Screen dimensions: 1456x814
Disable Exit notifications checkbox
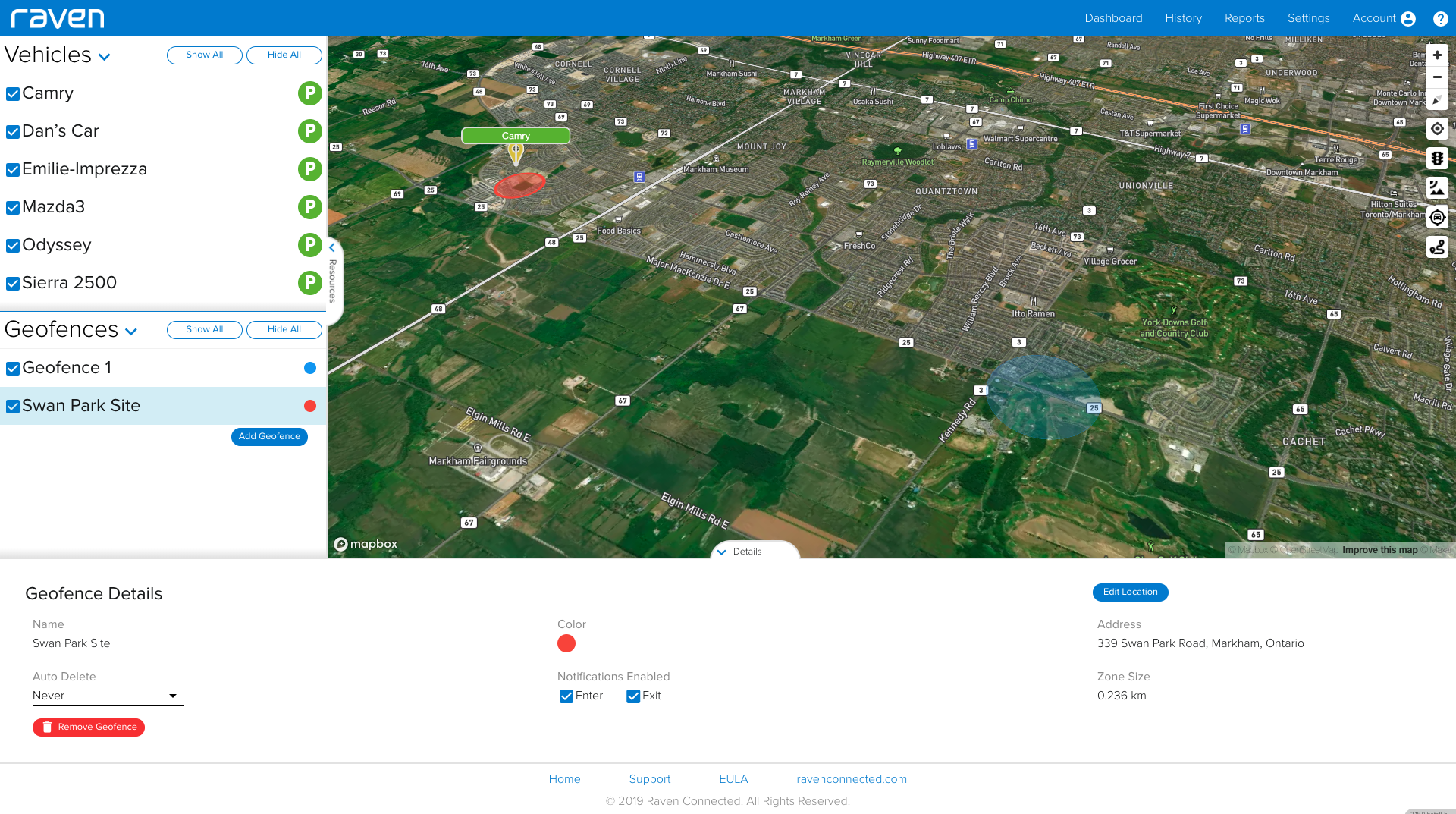click(633, 696)
